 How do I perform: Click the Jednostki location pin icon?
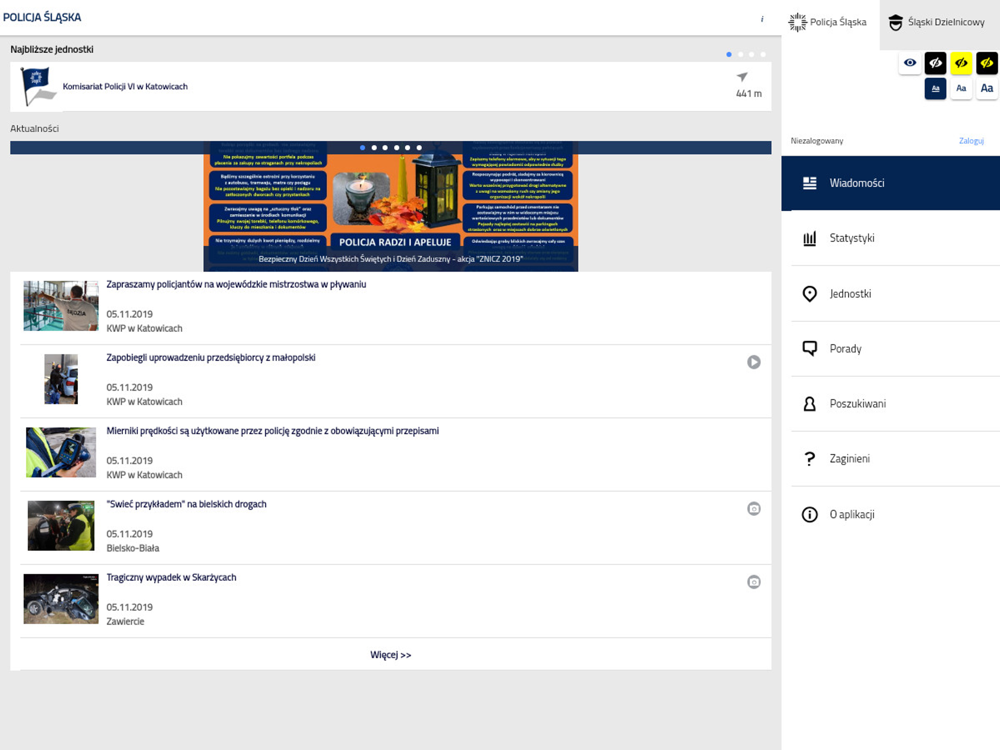(809, 293)
